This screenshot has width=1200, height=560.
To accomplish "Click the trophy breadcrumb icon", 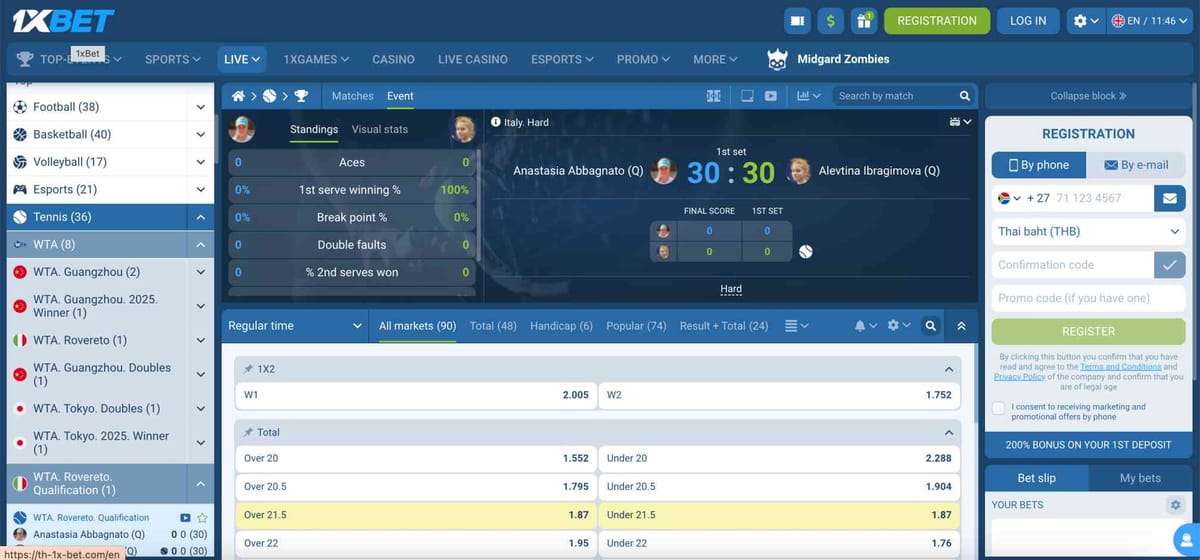I will tap(301, 96).
